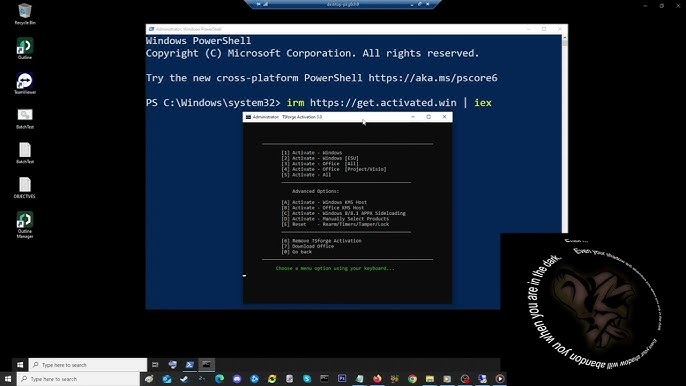Open Discord from the host taskbar
This screenshot has height=386, width=686.
(x=237, y=379)
